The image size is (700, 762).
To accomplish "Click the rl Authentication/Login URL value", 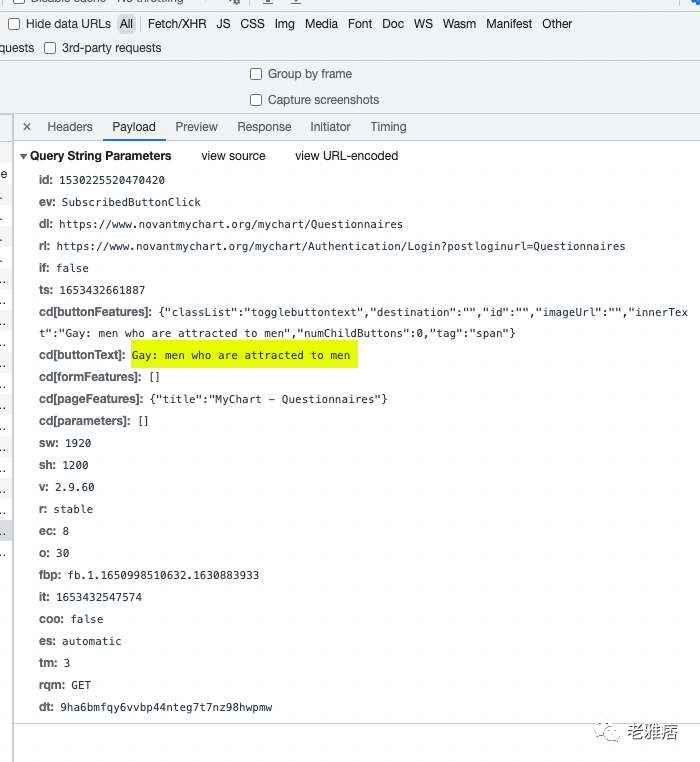I will click(341, 246).
